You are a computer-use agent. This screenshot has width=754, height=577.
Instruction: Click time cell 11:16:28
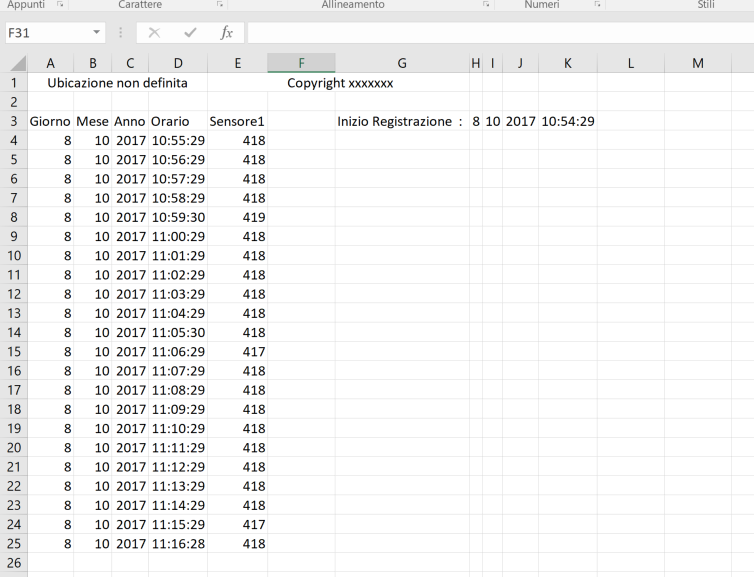pyautogui.click(x=178, y=543)
